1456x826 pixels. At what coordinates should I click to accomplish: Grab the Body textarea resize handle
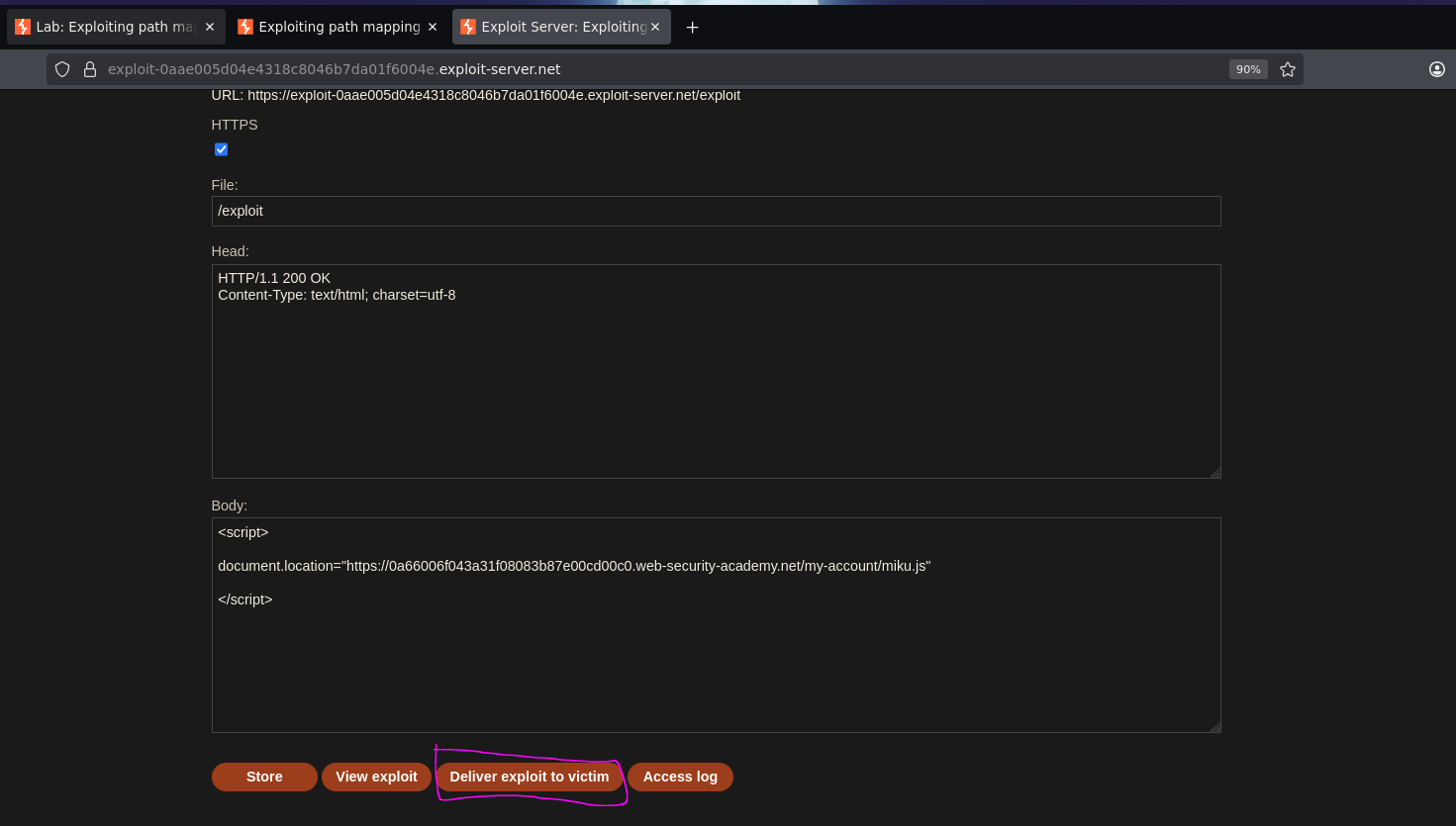[1214, 727]
